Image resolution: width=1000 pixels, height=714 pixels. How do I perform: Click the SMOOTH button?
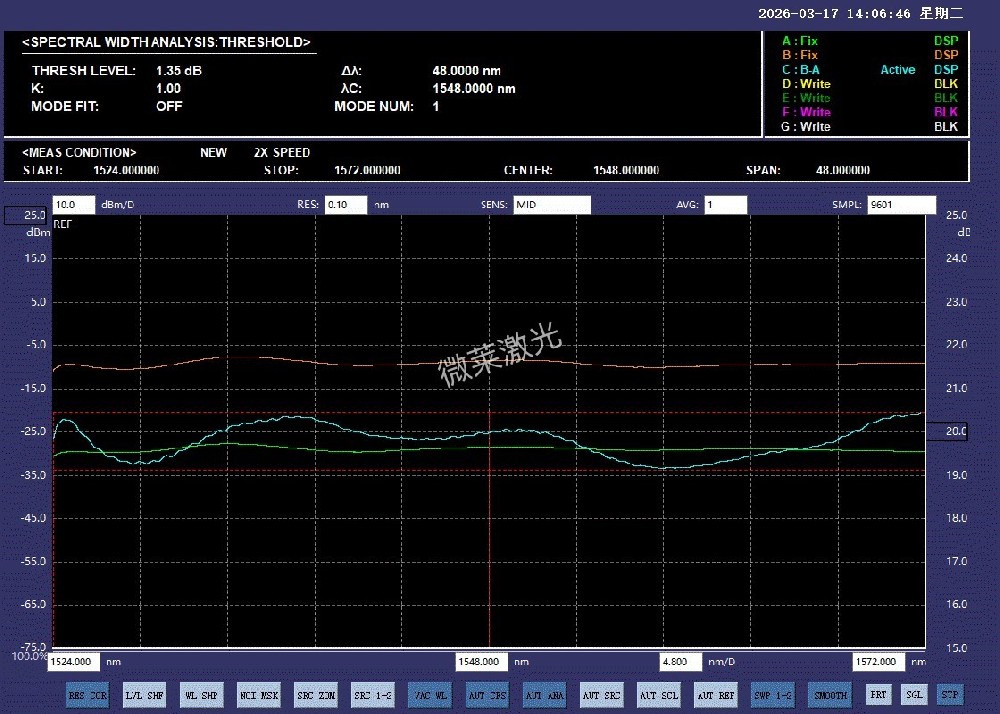pyautogui.click(x=831, y=695)
